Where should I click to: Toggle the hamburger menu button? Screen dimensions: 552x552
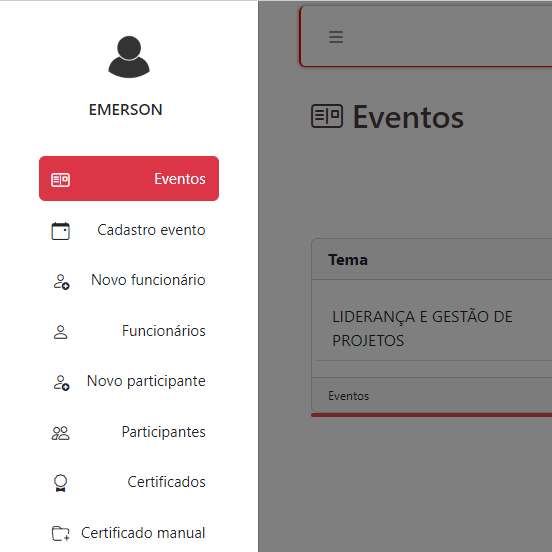coord(336,37)
